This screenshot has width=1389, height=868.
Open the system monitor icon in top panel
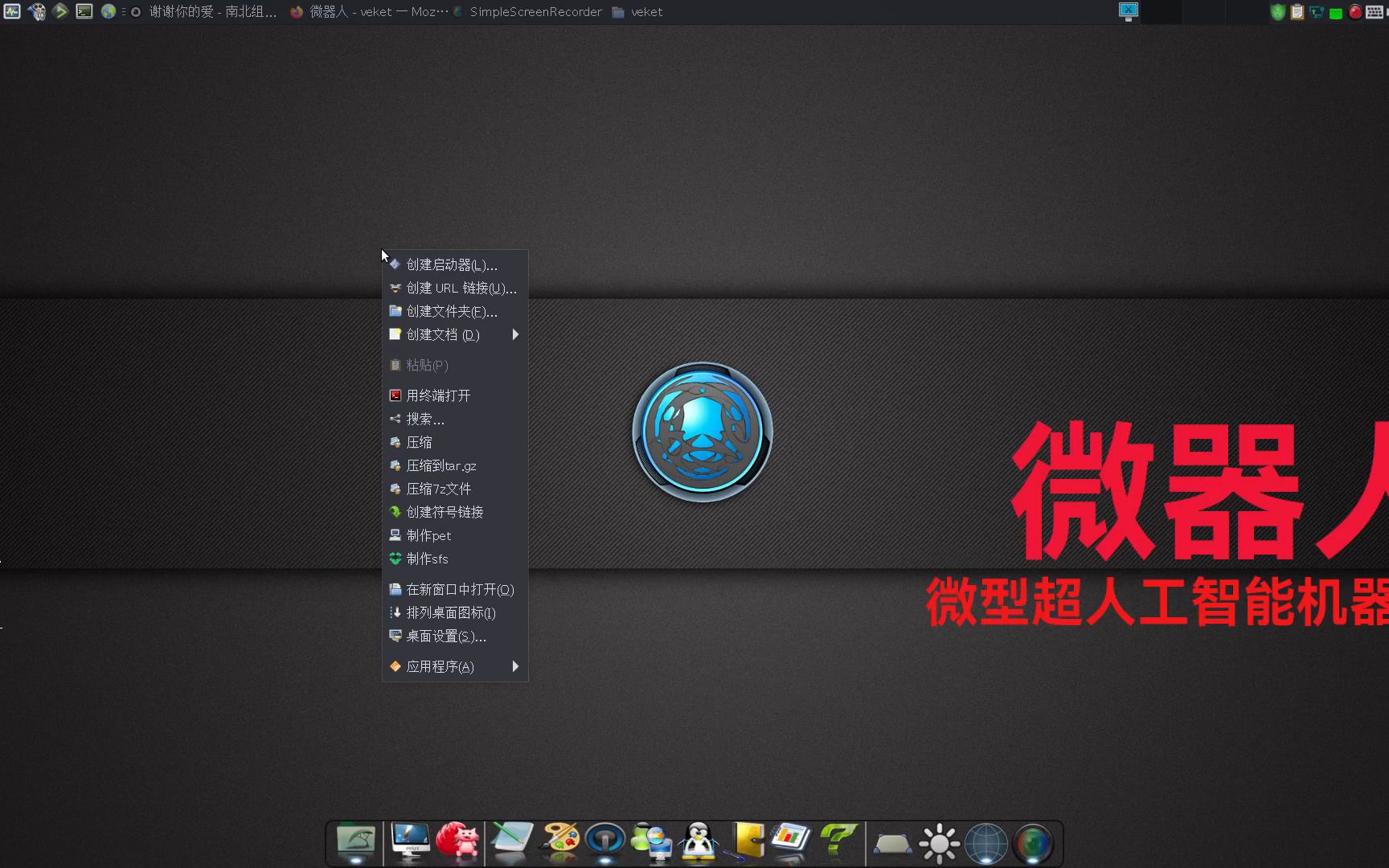(12, 11)
